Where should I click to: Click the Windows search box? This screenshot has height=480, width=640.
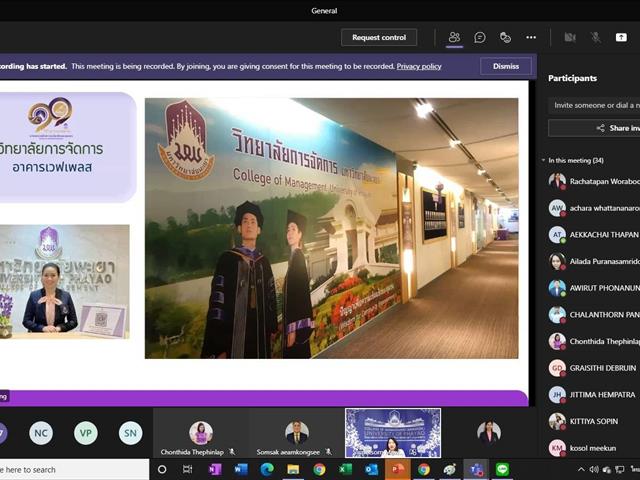coord(74,470)
